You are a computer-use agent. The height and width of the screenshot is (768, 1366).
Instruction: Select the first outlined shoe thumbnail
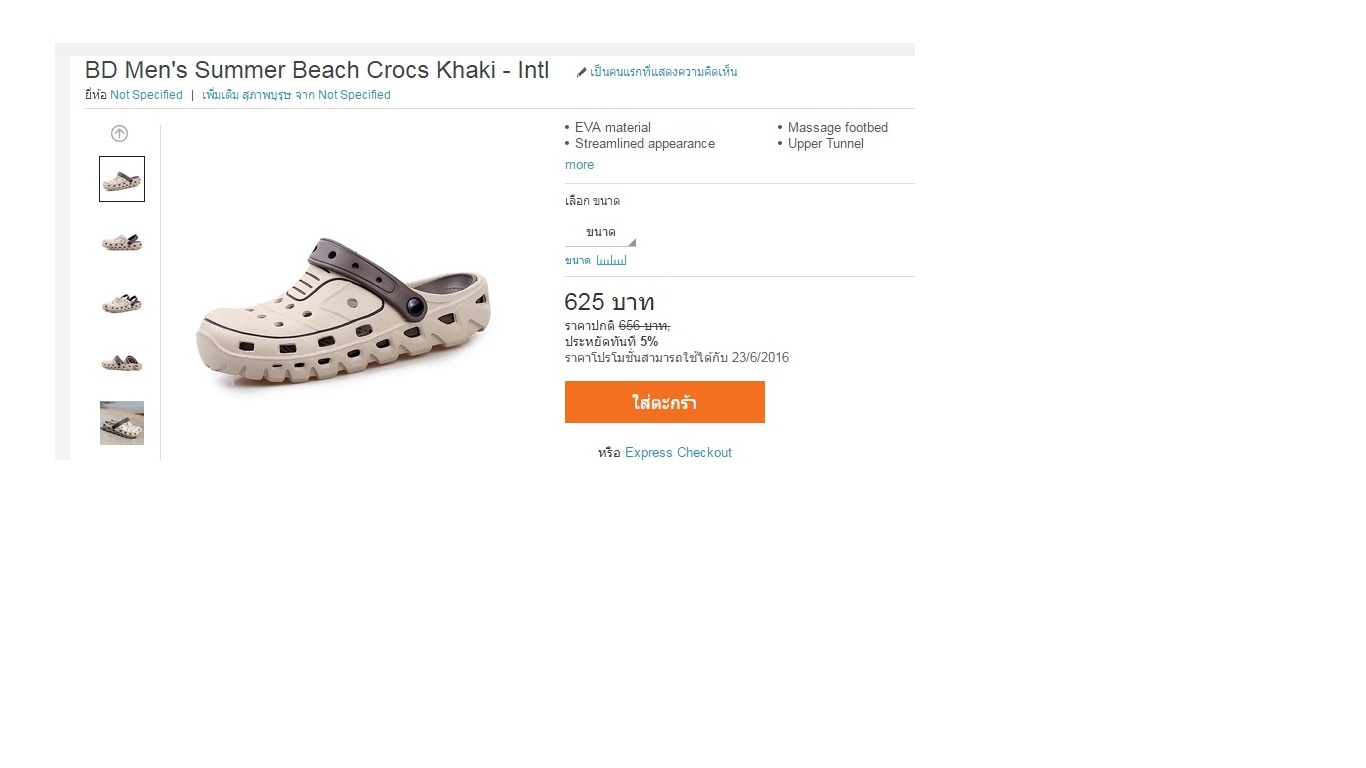pyautogui.click(x=122, y=179)
